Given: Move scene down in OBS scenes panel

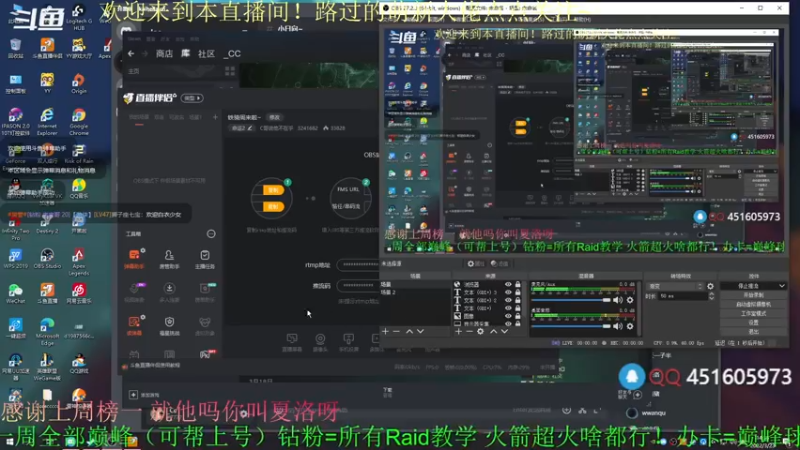Looking at the screenshot, I should tap(420, 332).
